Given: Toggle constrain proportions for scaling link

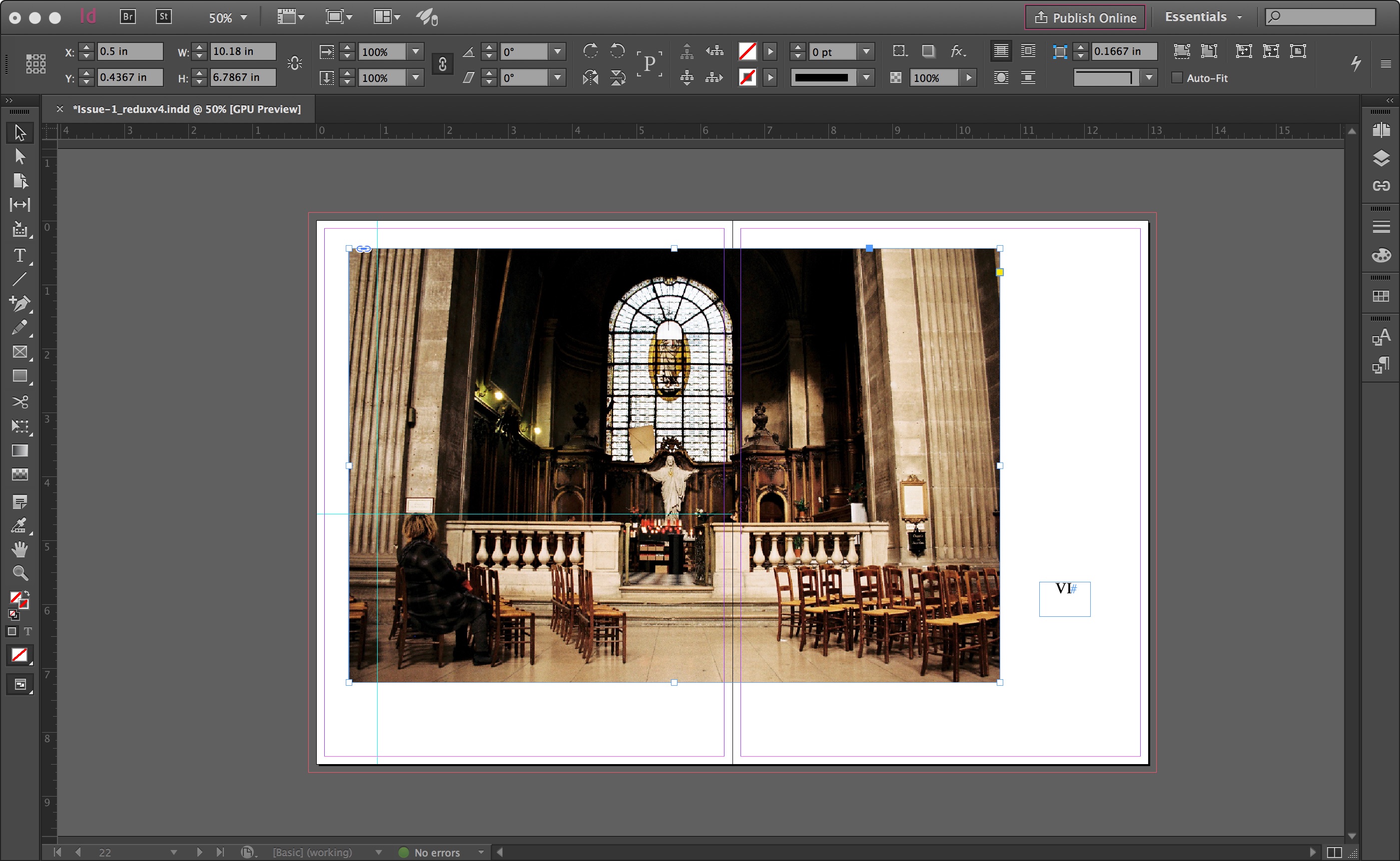Looking at the screenshot, I should pos(442,64).
